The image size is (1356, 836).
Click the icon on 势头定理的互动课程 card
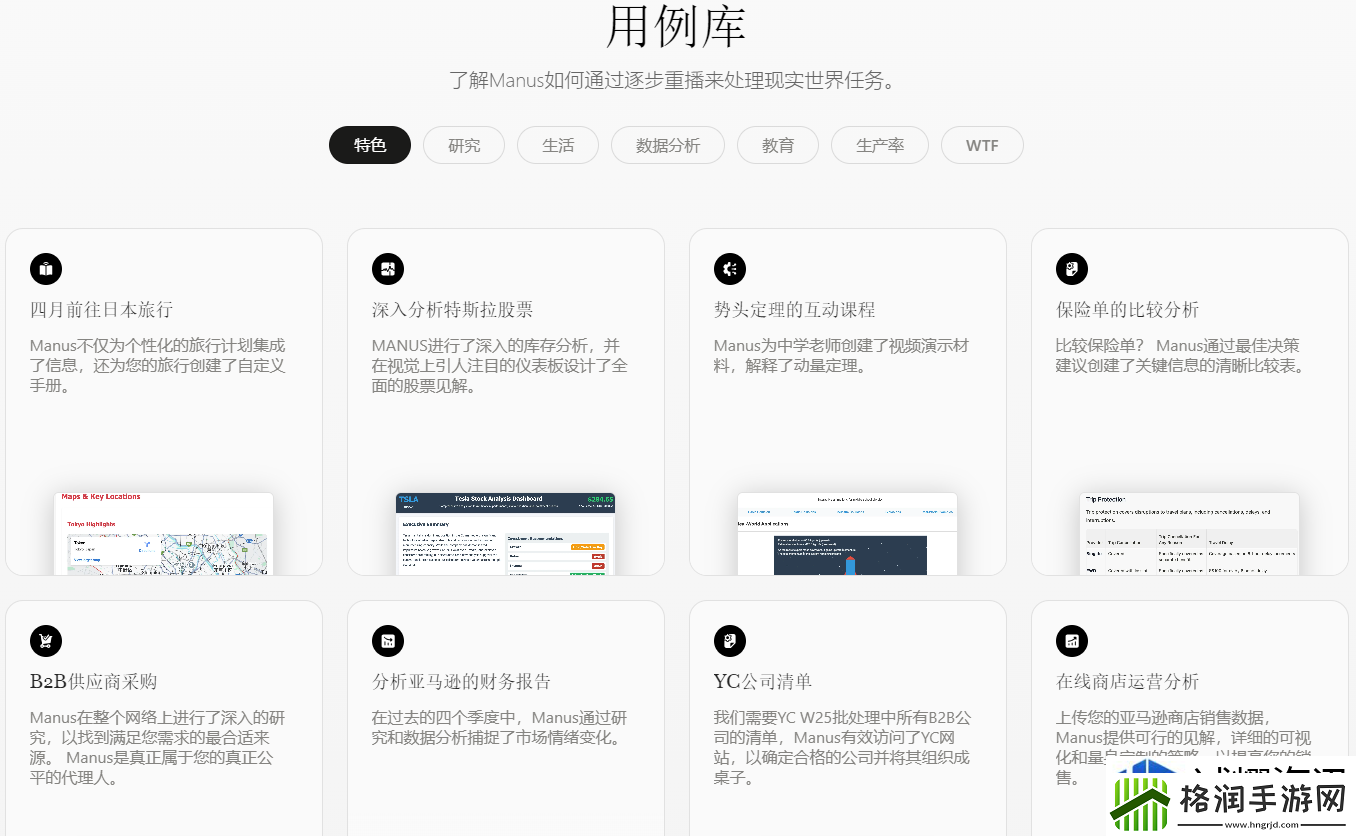pyautogui.click(x=730, y=269)
